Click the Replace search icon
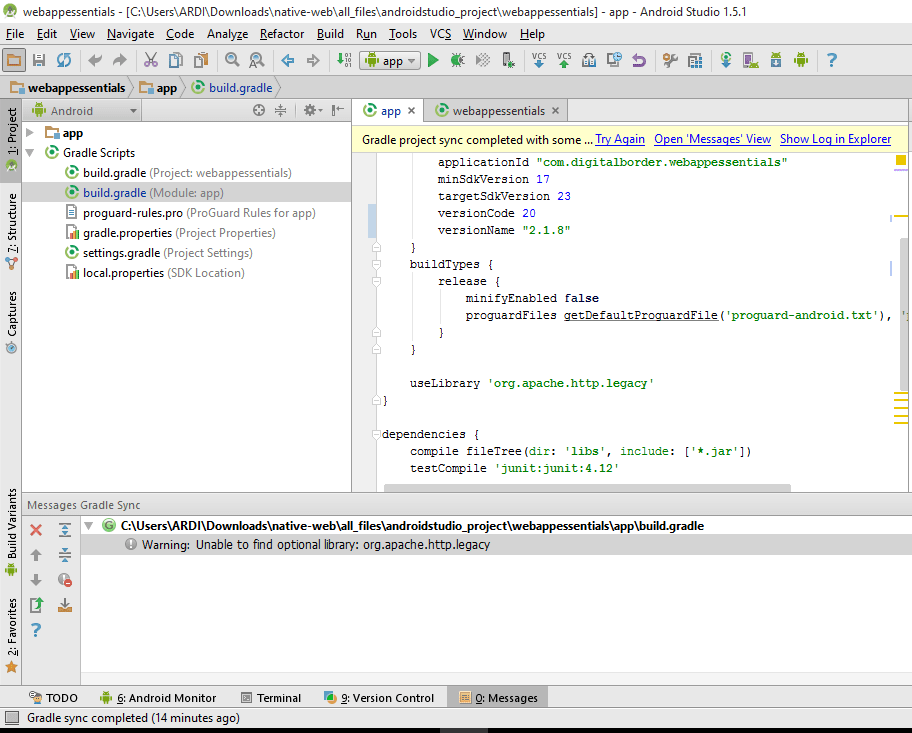This screenshot has width=912, height=733. tap(256, 60)
